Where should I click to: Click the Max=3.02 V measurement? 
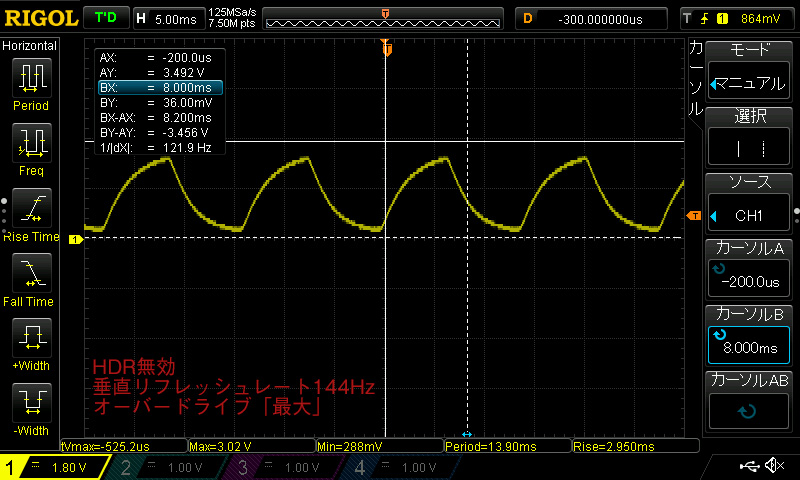(252, 446)
